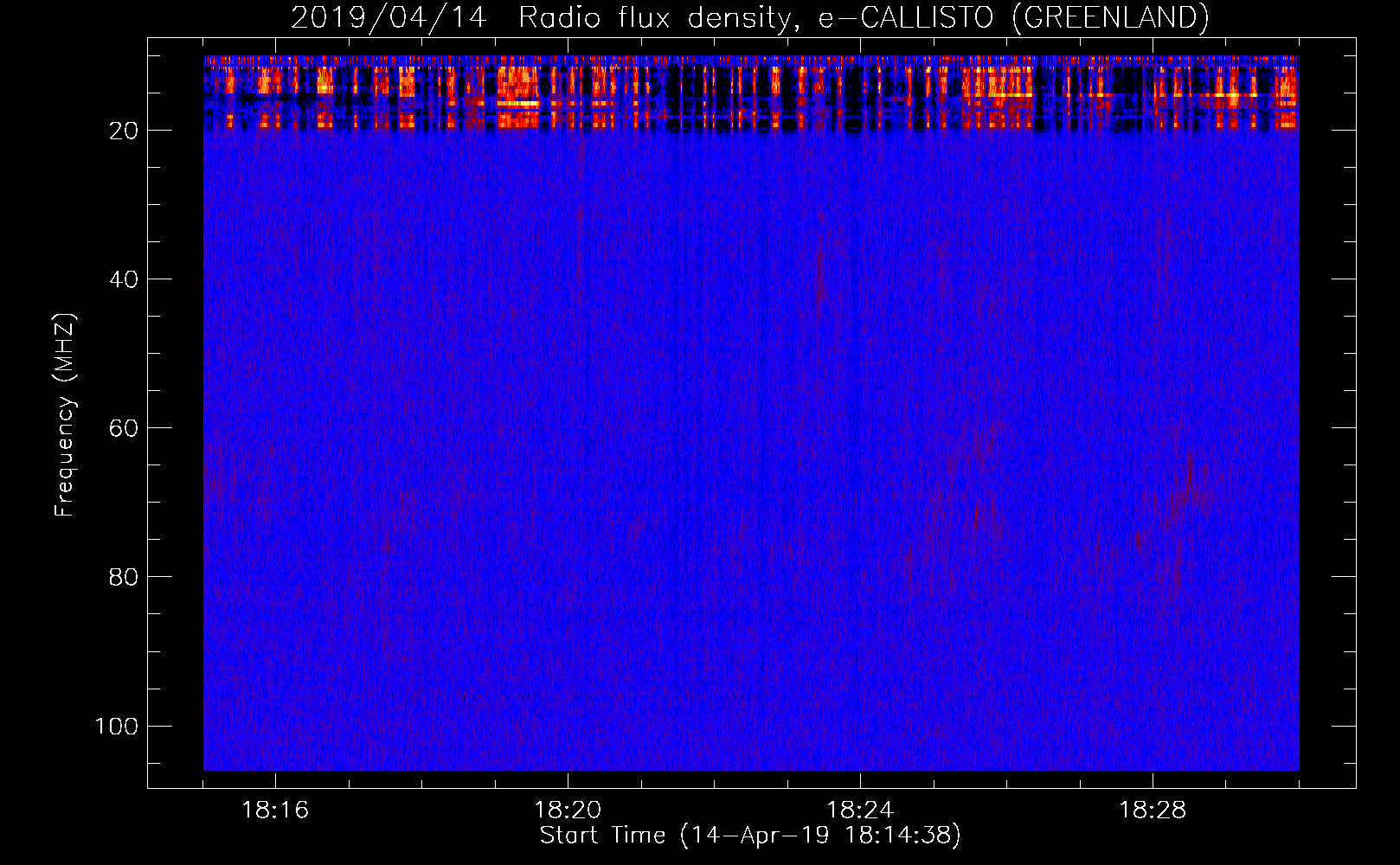Image resolution: width=1400 pixels, height=865 pixels.
Task: Click the '100' frequency tick label
Action: 118,726
